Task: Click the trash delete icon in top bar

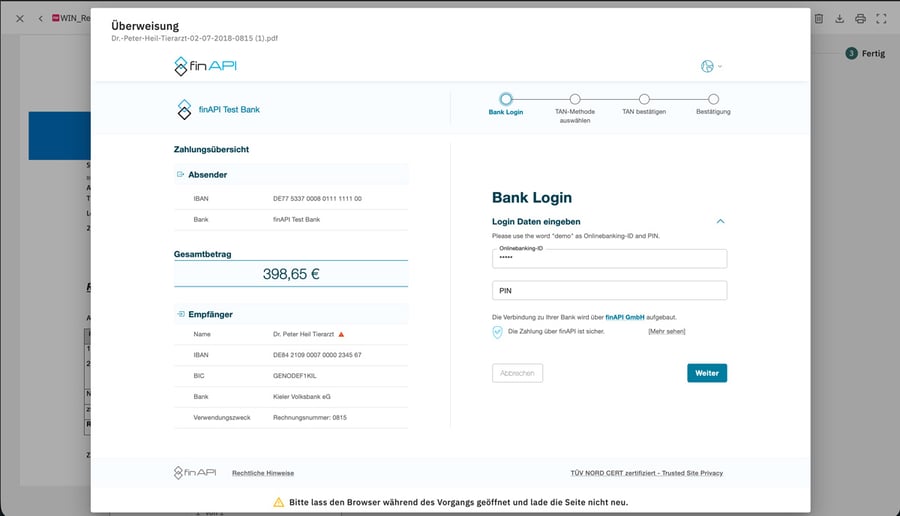Action: [x=819, y=18]
